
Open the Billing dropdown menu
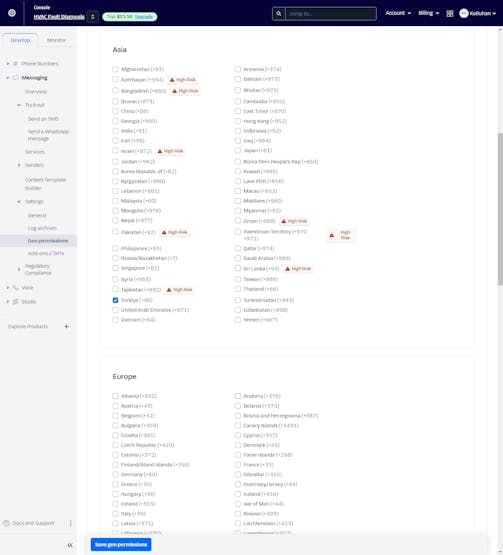pyautogui.click(x=429, y=13)
